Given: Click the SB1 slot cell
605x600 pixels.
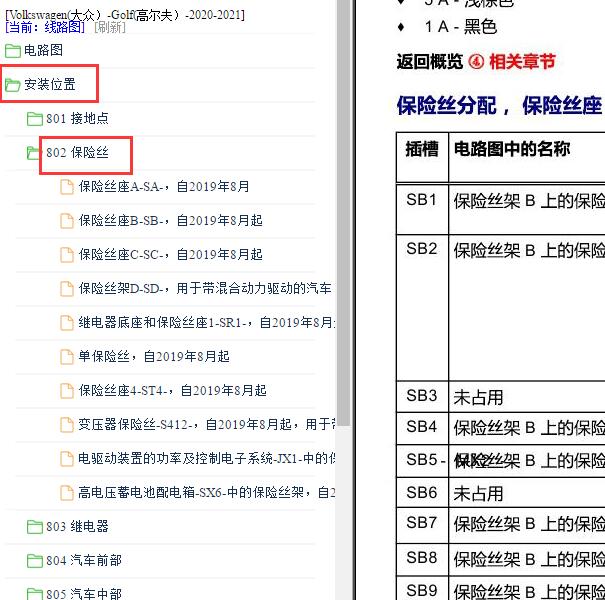Looking at the screenshot, I should (x=422, y=210).
